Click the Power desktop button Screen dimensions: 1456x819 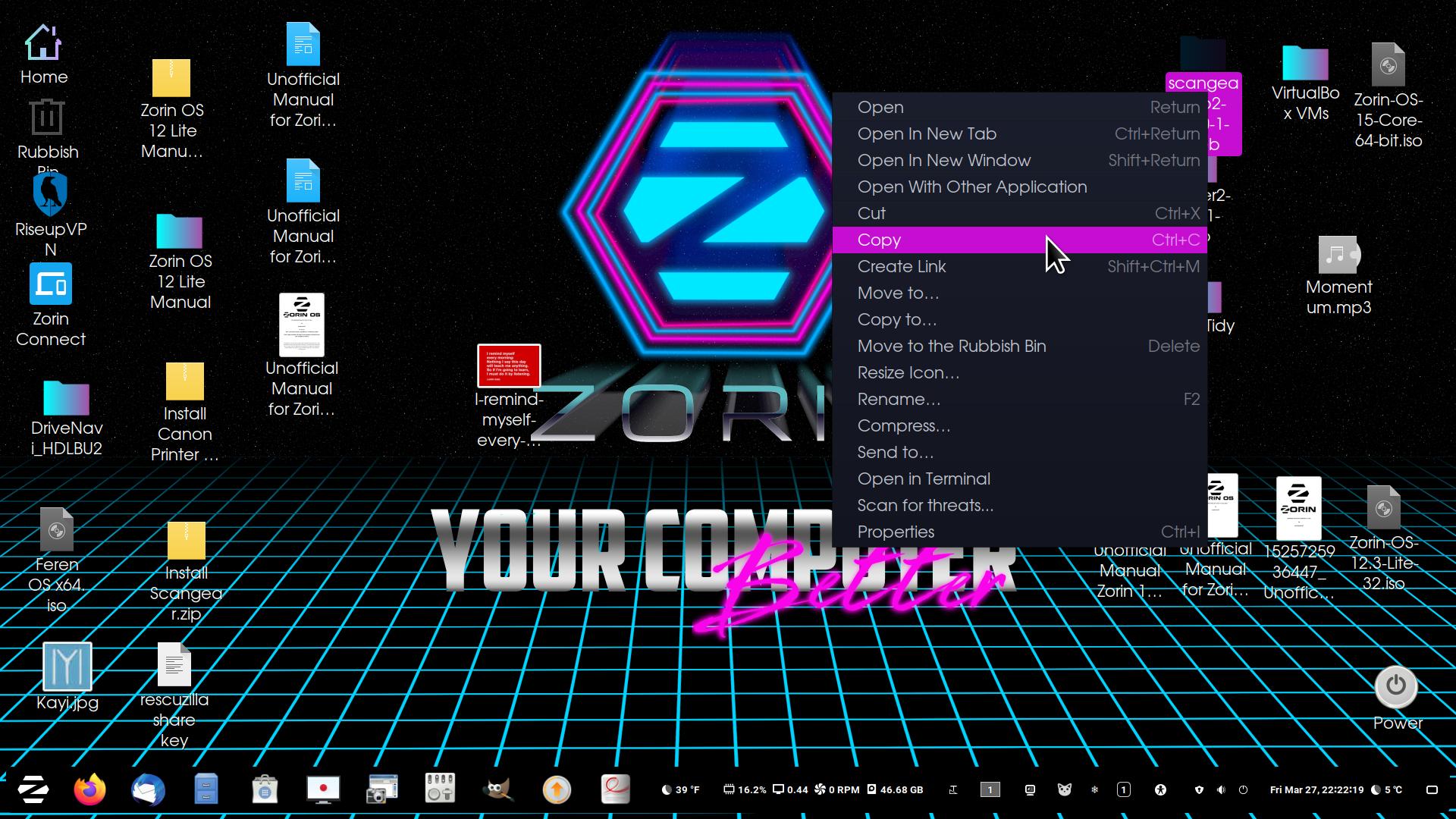coord(1396,686)
